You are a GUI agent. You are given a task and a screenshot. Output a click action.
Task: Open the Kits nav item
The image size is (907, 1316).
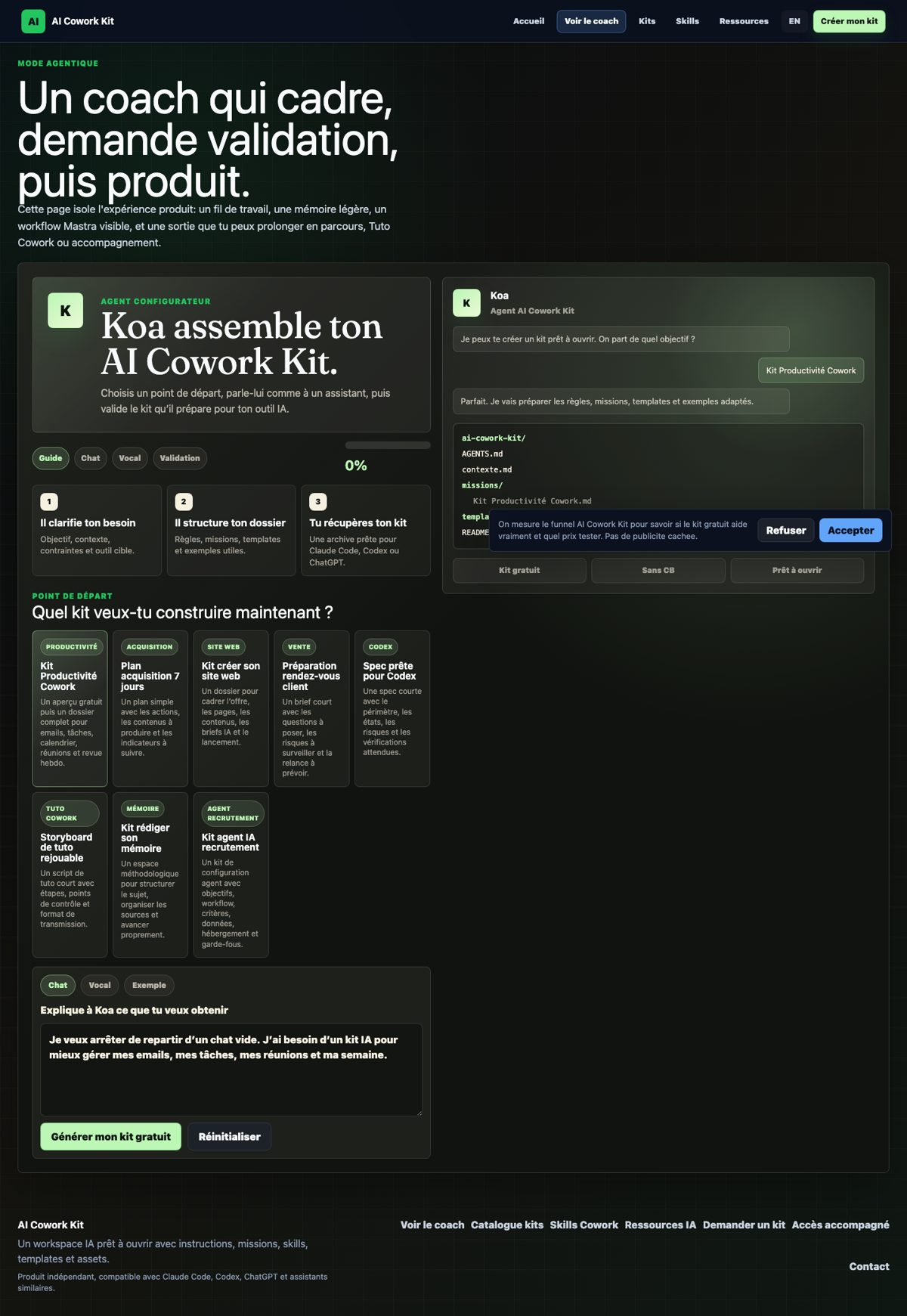[647, 21]
